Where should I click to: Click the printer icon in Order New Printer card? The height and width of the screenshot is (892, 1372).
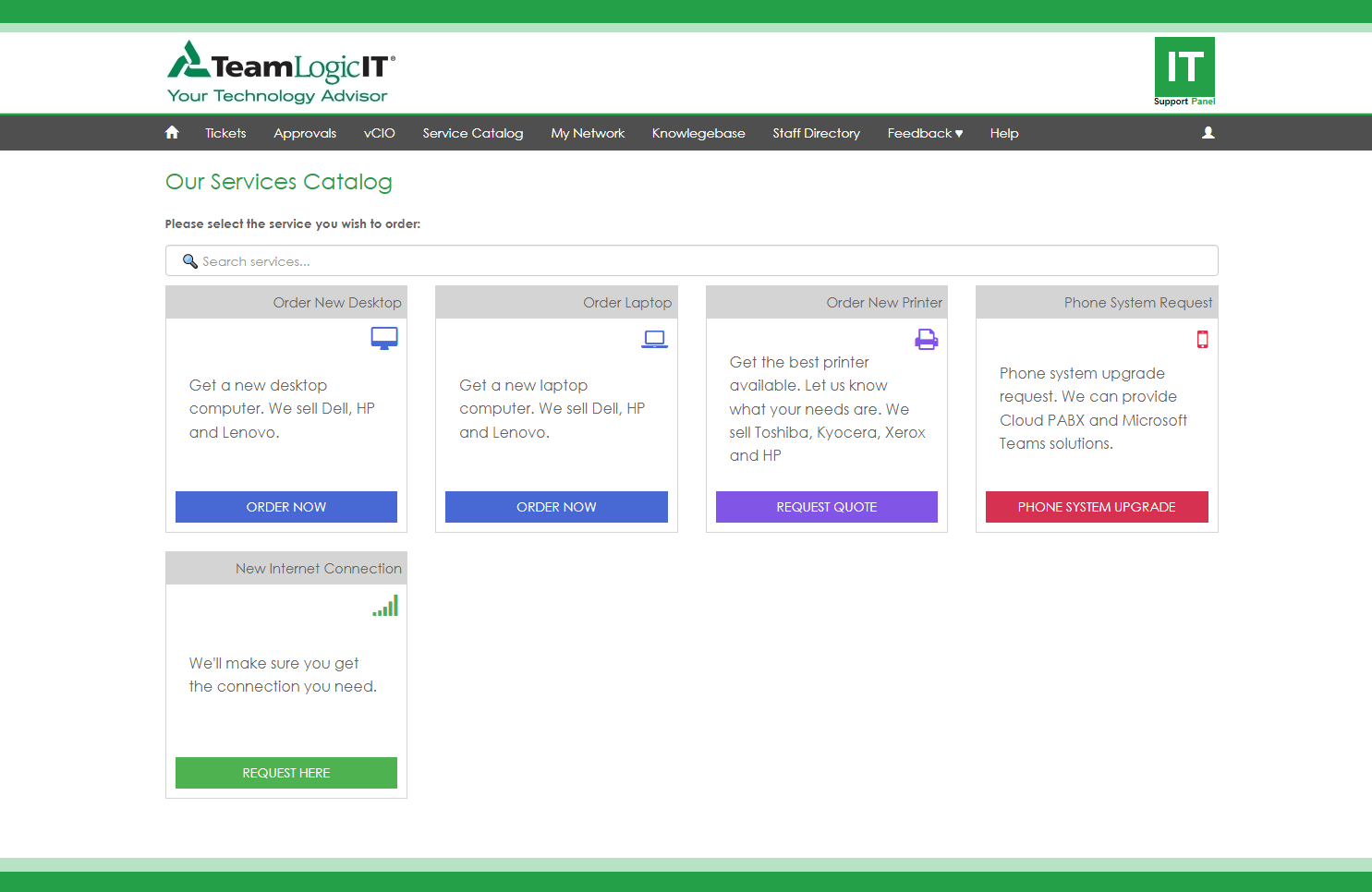click(x=926, y=340)
